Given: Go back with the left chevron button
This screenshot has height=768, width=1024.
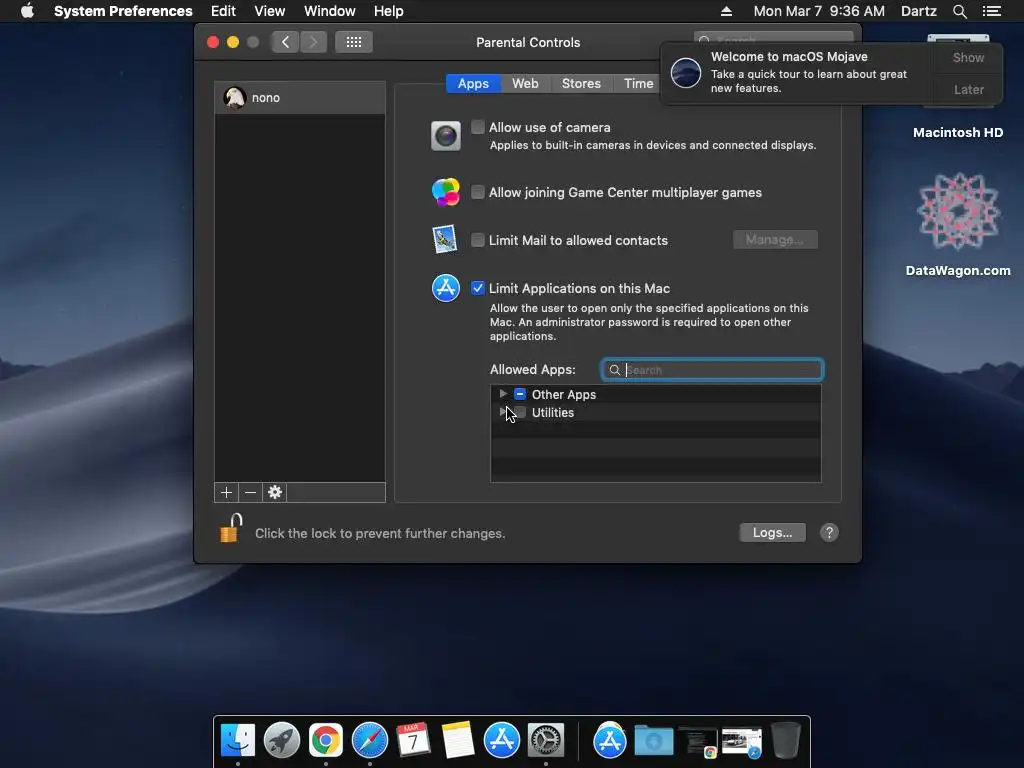Looking at the screenshot, I should (x=285, y=42).
